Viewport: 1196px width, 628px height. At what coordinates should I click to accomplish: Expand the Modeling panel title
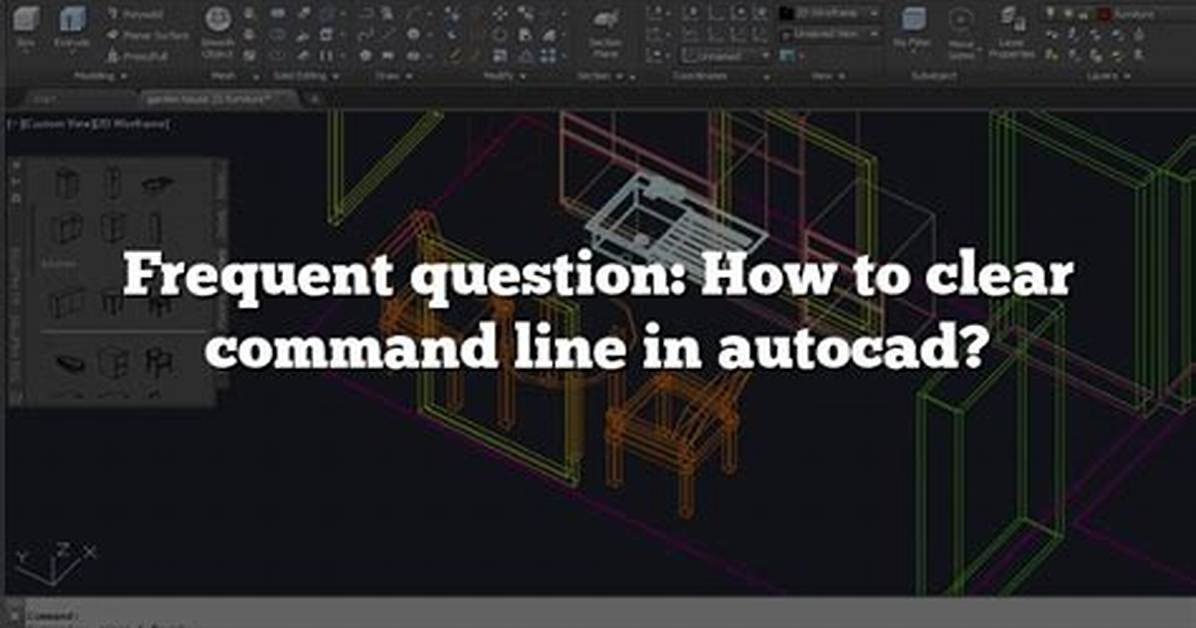100,76
